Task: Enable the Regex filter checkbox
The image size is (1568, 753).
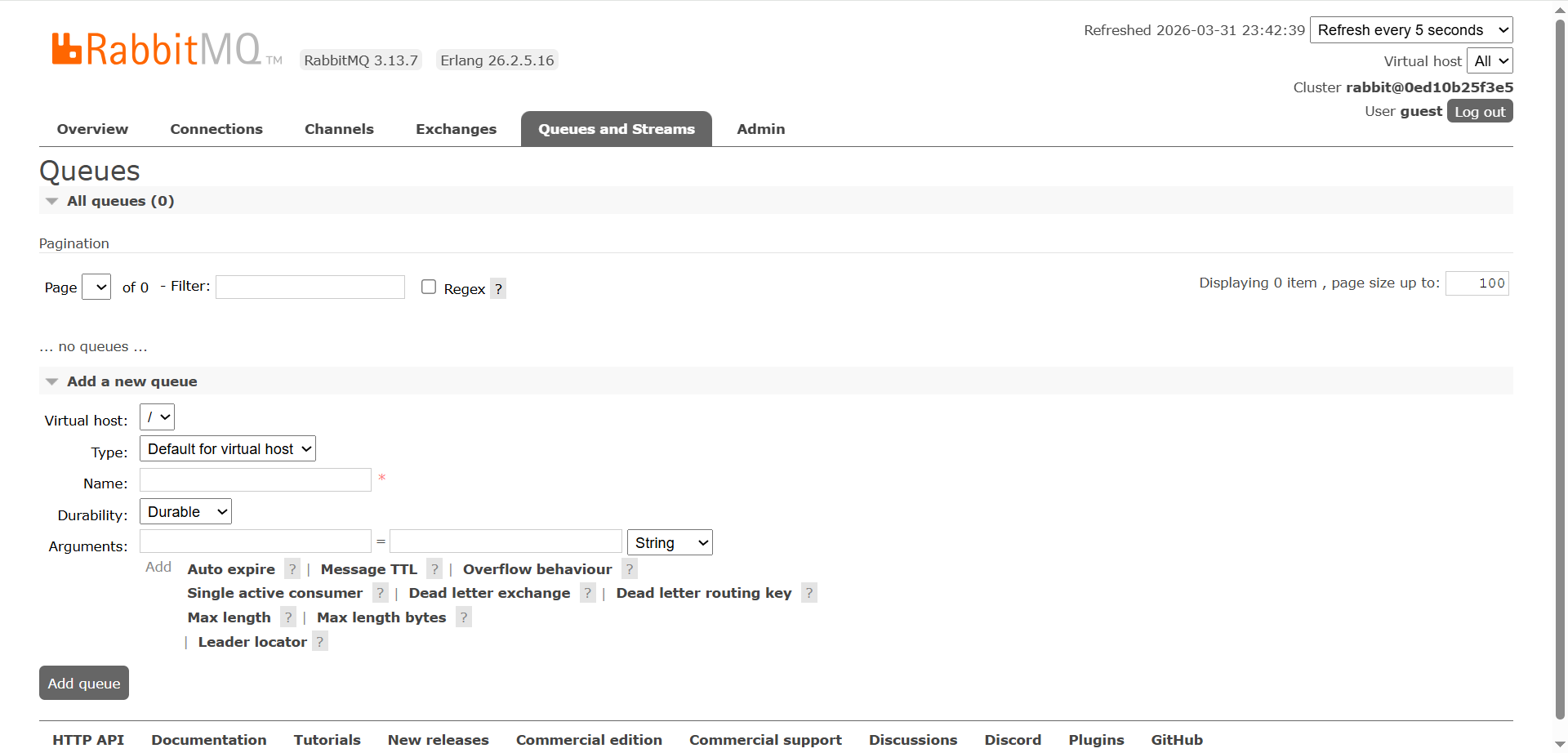Action: point(428,287)
